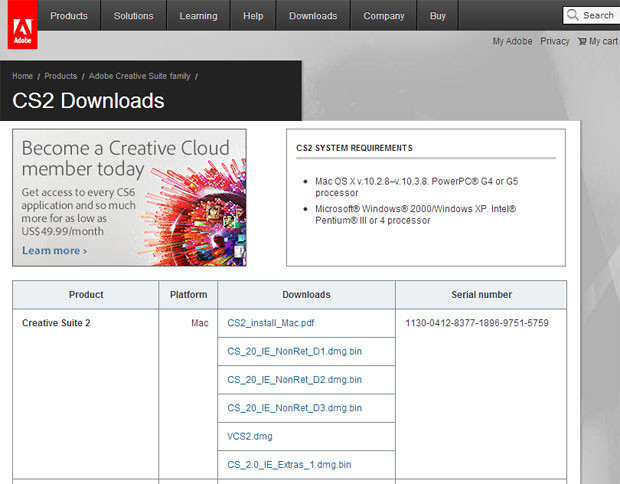The image size is (620, 484).
Task: Open the Buy menu
Action: point(438,15)
